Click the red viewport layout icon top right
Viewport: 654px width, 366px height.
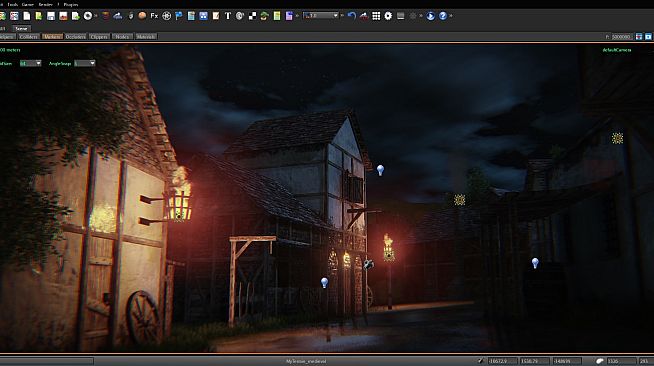point(639,37)
